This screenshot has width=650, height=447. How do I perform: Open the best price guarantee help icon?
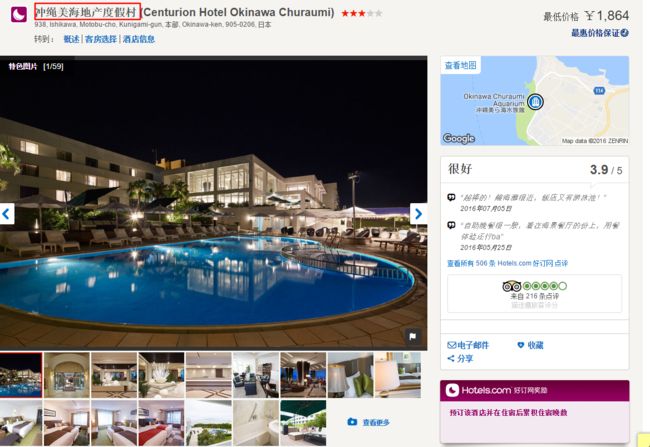[624, 33]
